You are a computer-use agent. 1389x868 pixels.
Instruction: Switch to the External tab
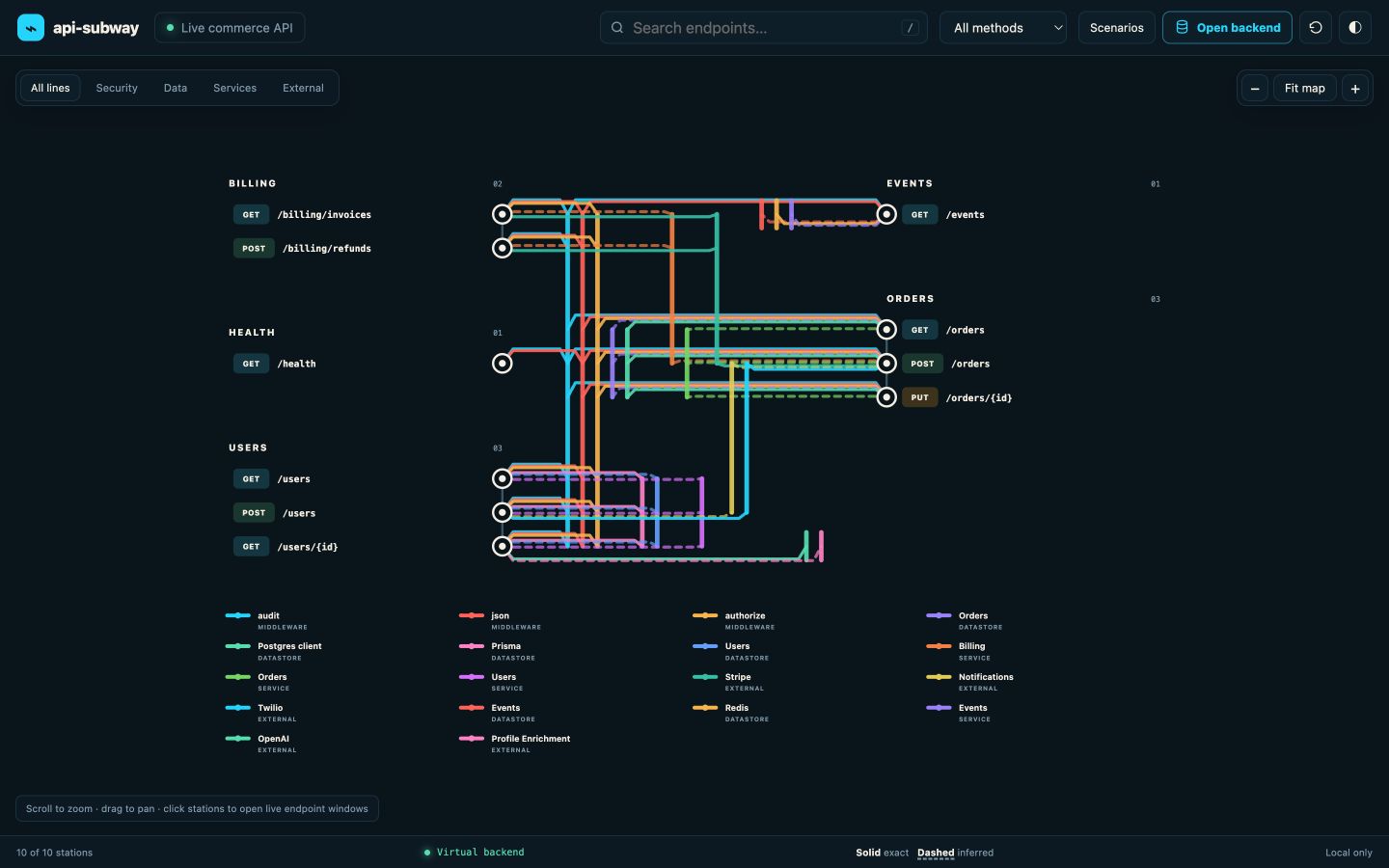pos(303,88)
